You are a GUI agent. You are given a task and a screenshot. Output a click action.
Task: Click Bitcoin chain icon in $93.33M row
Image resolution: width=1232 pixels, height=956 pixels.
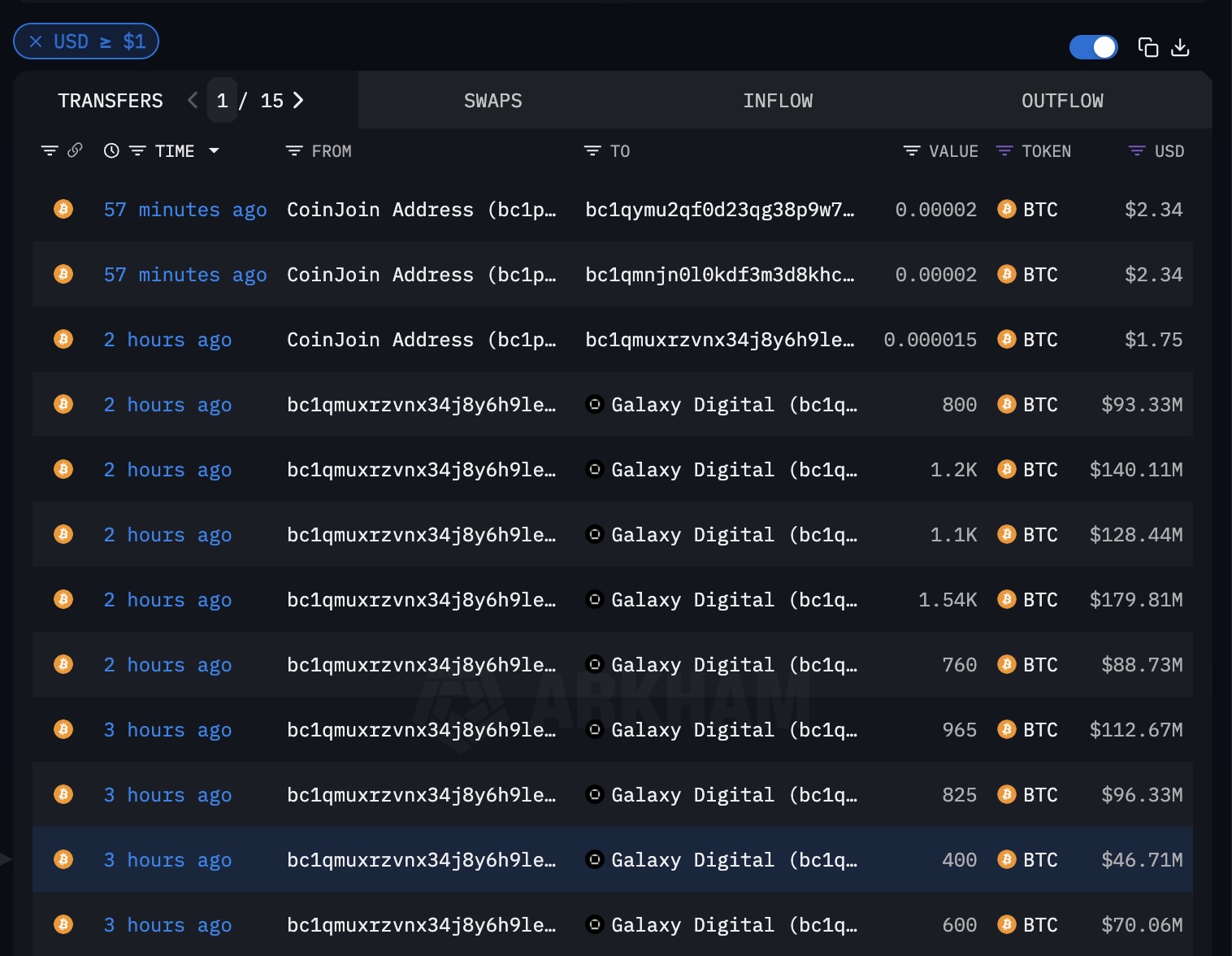(x=63, y=404)
